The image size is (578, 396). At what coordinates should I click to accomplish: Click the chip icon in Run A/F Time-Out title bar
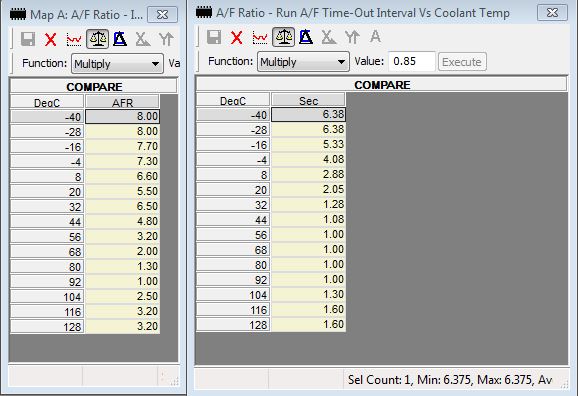204,13
